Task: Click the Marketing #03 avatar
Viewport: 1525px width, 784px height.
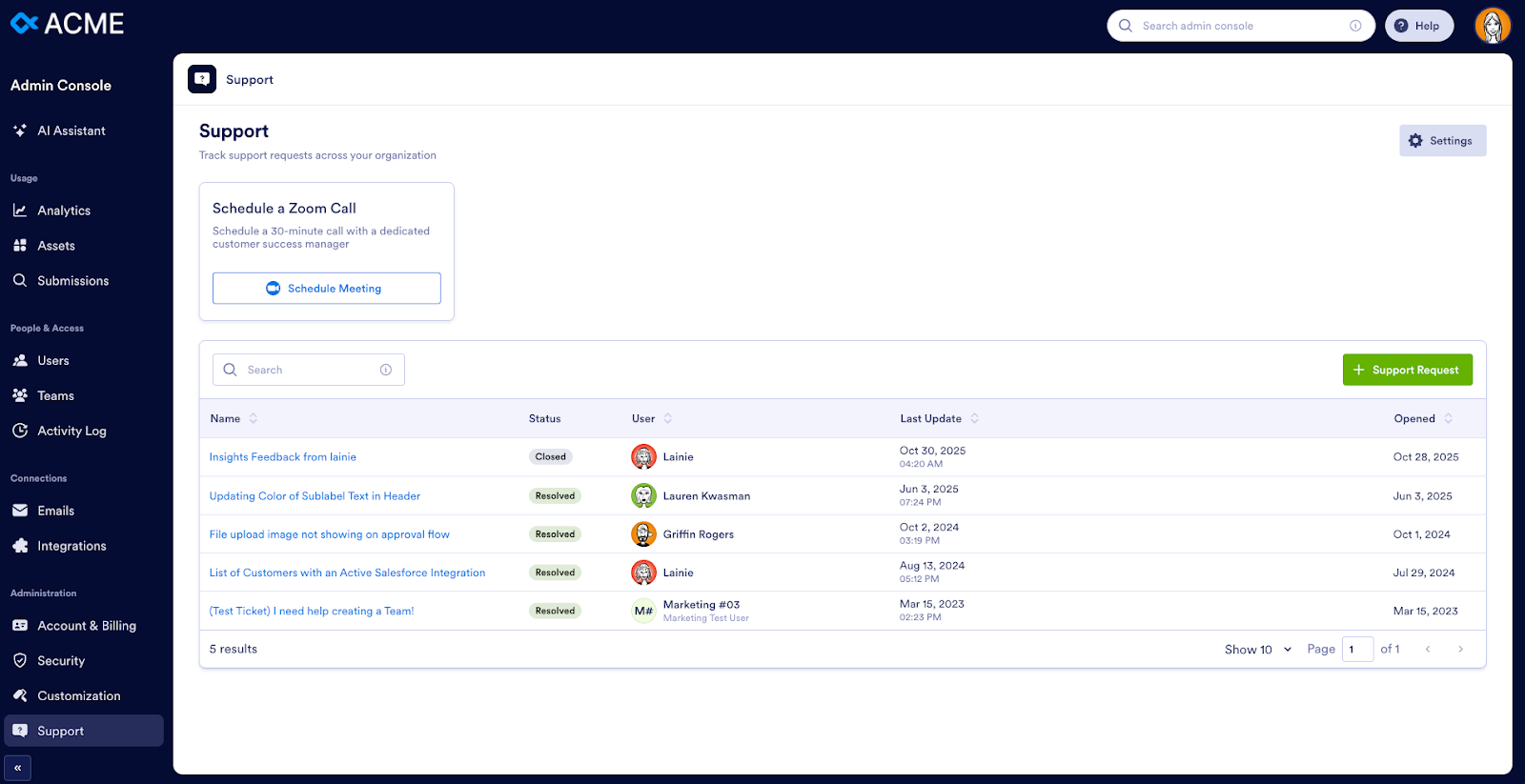Action: pos(644,611)
